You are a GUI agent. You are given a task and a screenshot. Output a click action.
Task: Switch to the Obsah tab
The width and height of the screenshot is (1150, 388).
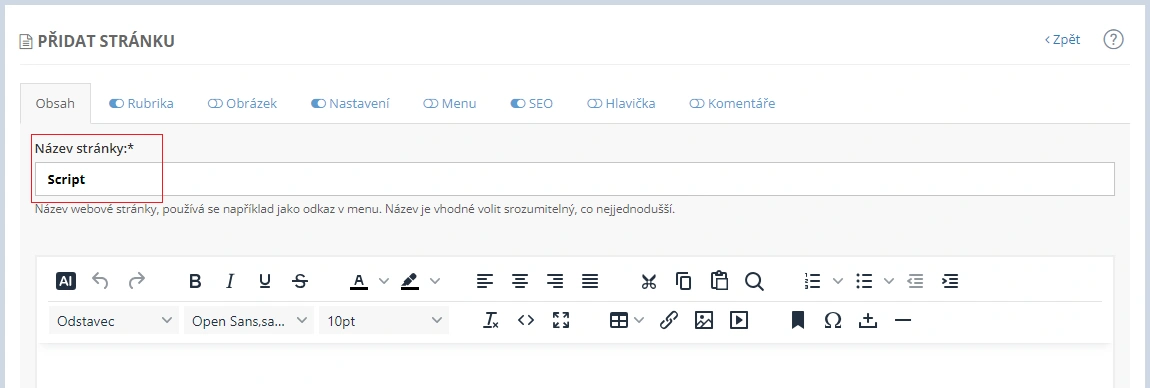tap(55, 103)
